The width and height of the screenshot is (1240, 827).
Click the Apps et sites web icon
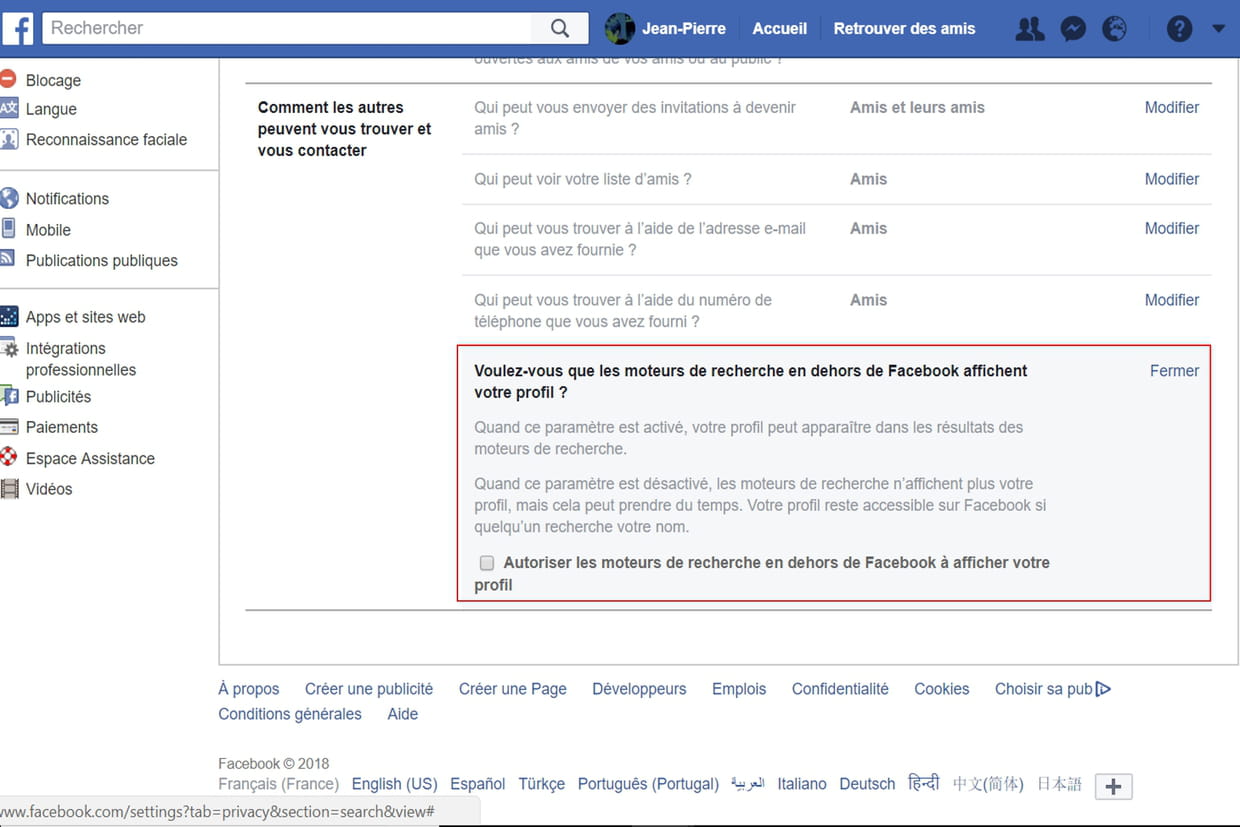[9, 317]
